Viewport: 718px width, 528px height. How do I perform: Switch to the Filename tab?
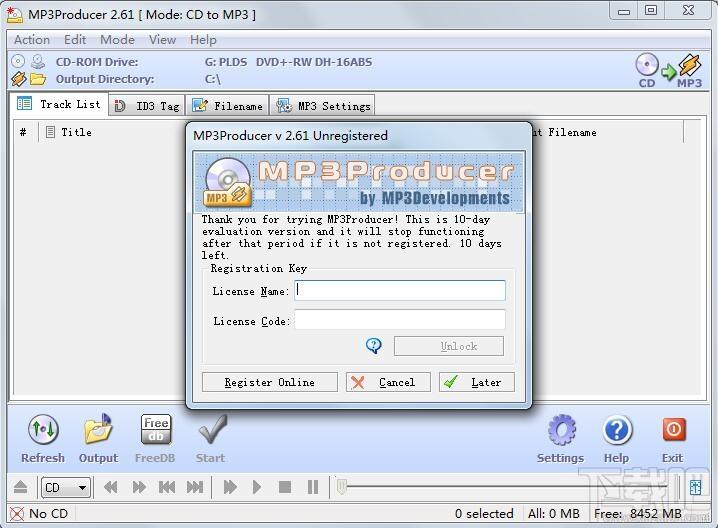click(228, 106)
